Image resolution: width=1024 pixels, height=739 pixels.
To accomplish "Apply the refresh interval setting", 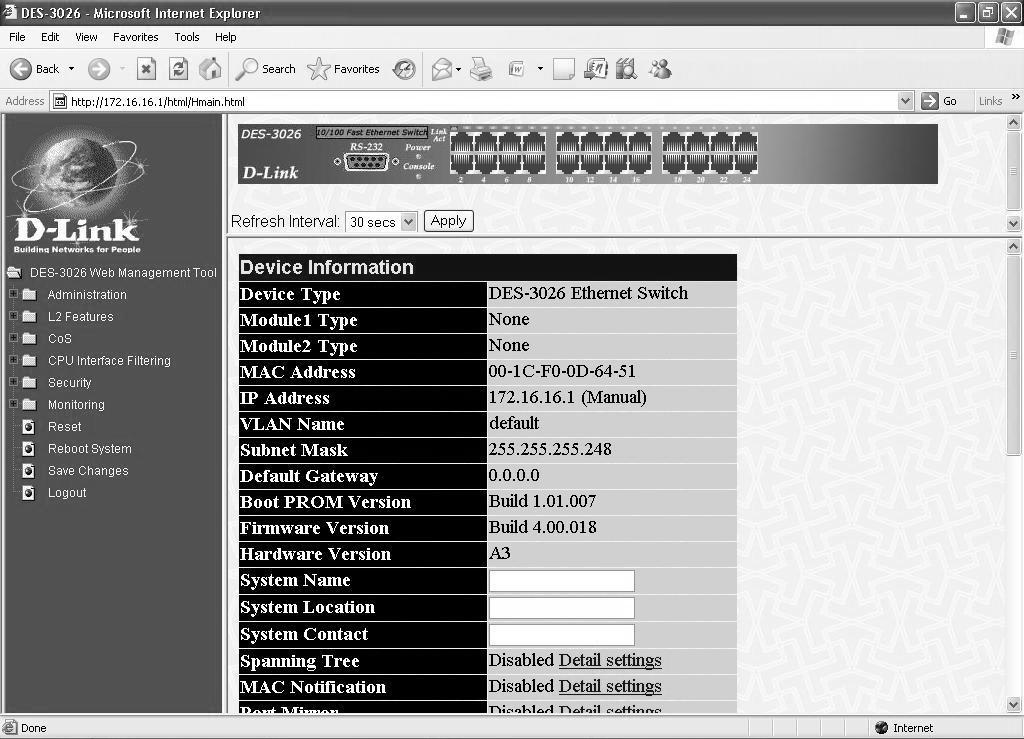I will point(448,221).
